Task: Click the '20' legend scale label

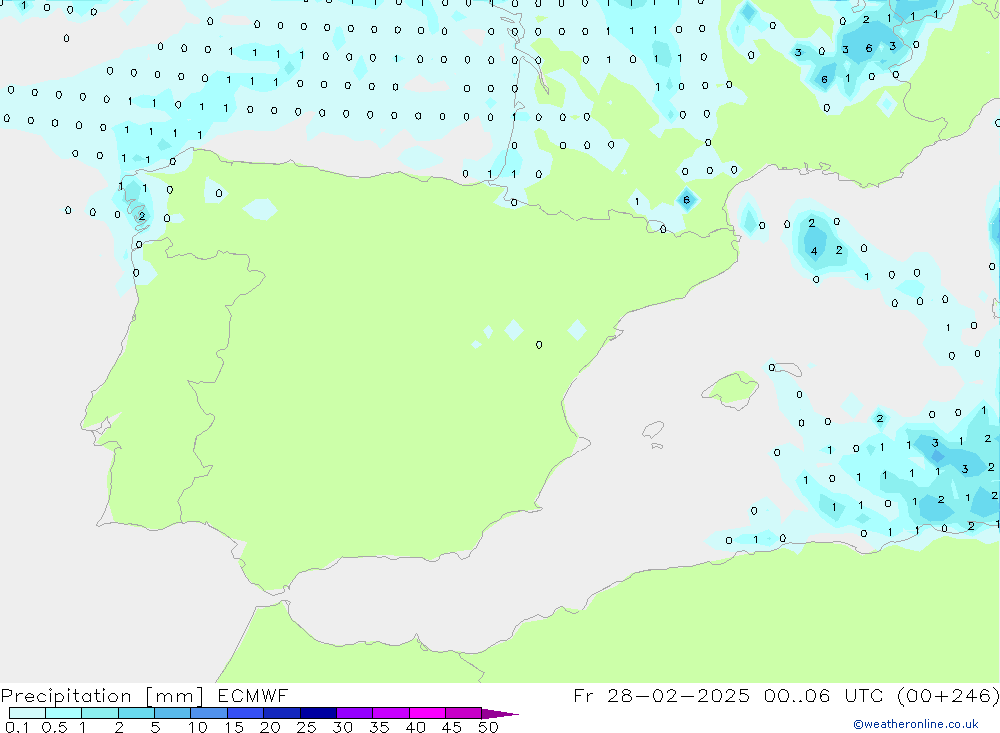Action: tap(270, 727)
